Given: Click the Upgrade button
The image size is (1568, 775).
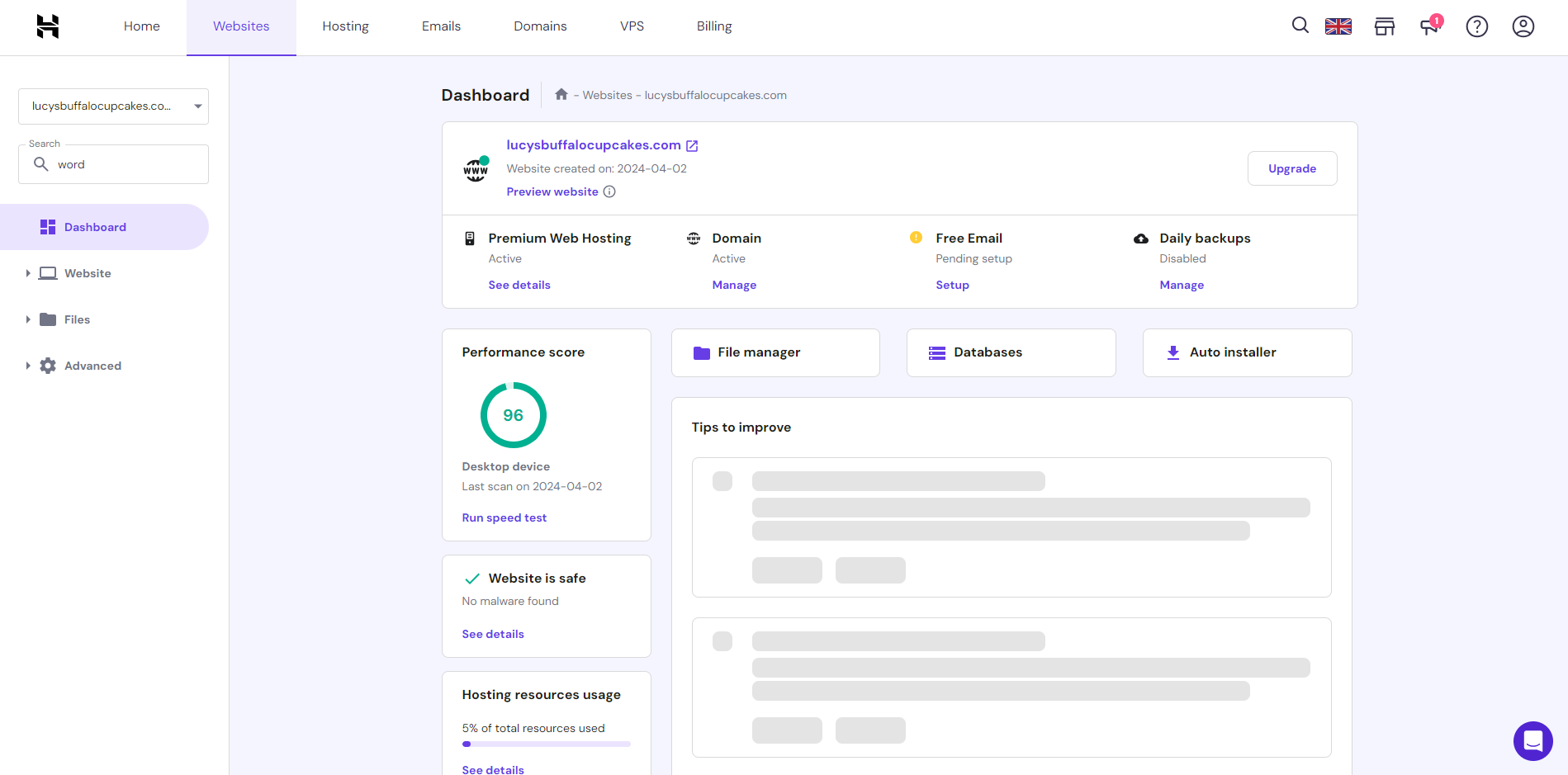Looking at the screenshot, I should pyautogui.click(x=1292, y=168).
